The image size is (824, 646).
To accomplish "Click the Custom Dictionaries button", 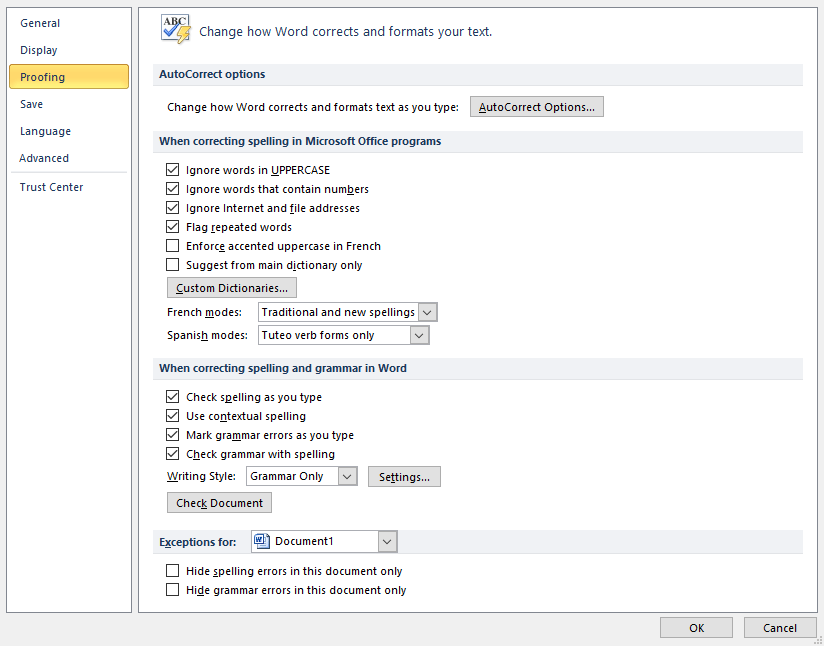I will click(x=232, y=288).
